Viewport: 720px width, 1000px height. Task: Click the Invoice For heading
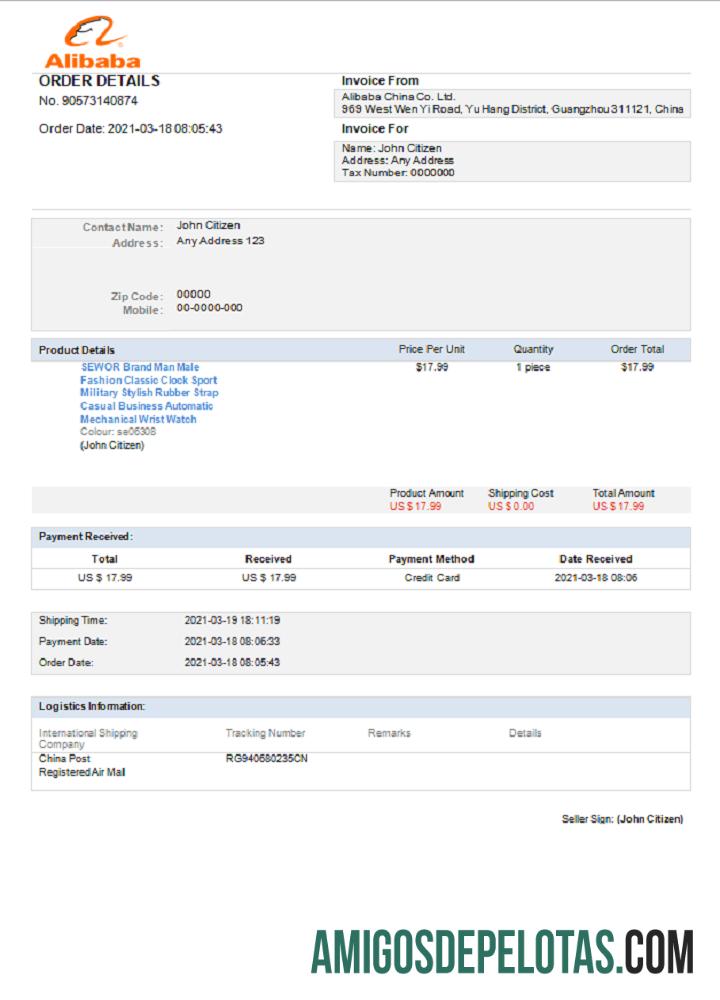point(375,129)
